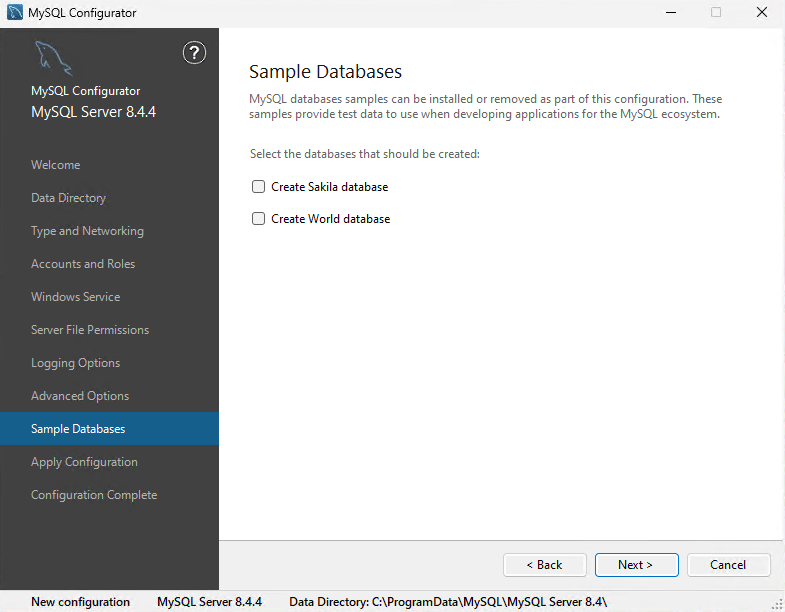The image size is (785, 612).
Task: Jump to Accounts and Roles step
Action: tap(83, 264)
